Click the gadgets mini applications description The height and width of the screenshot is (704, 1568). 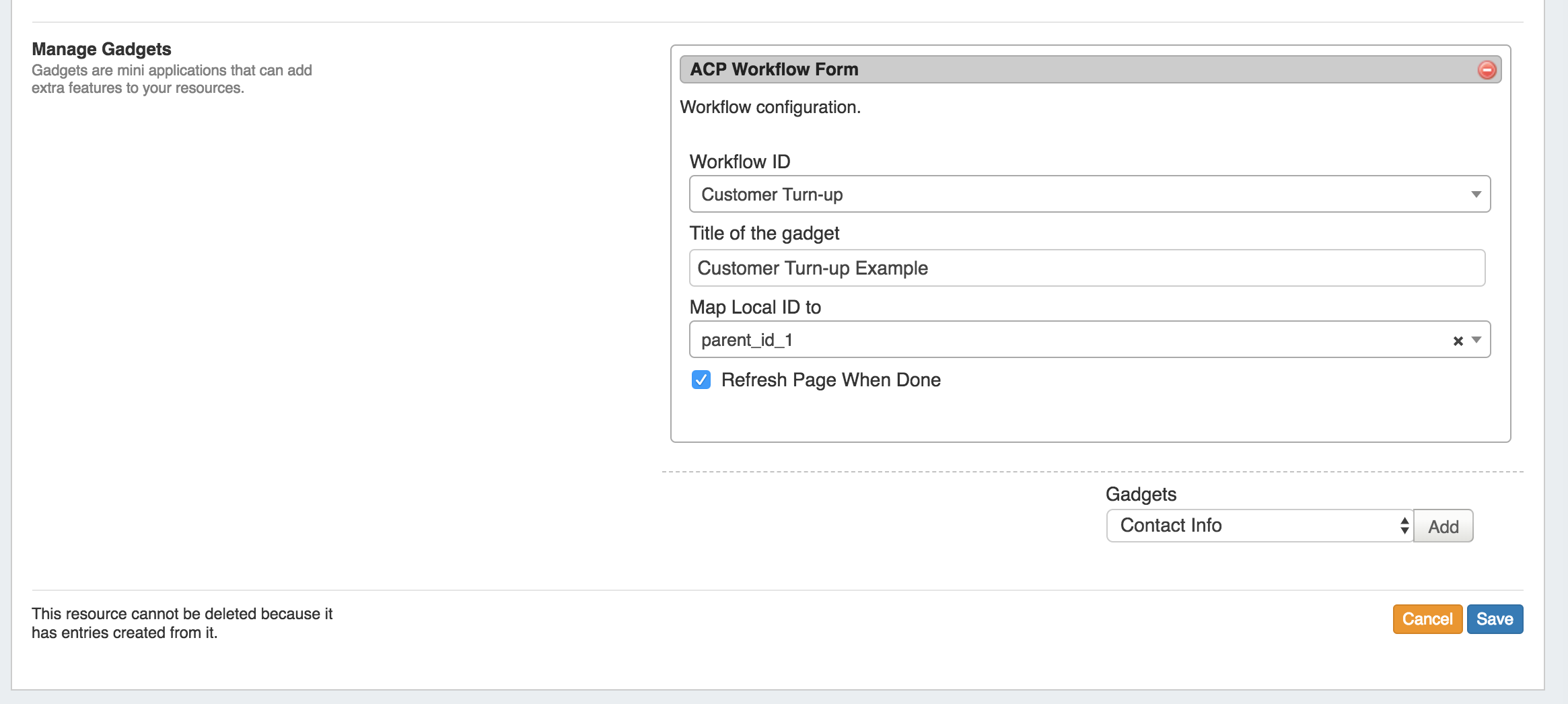172,79
